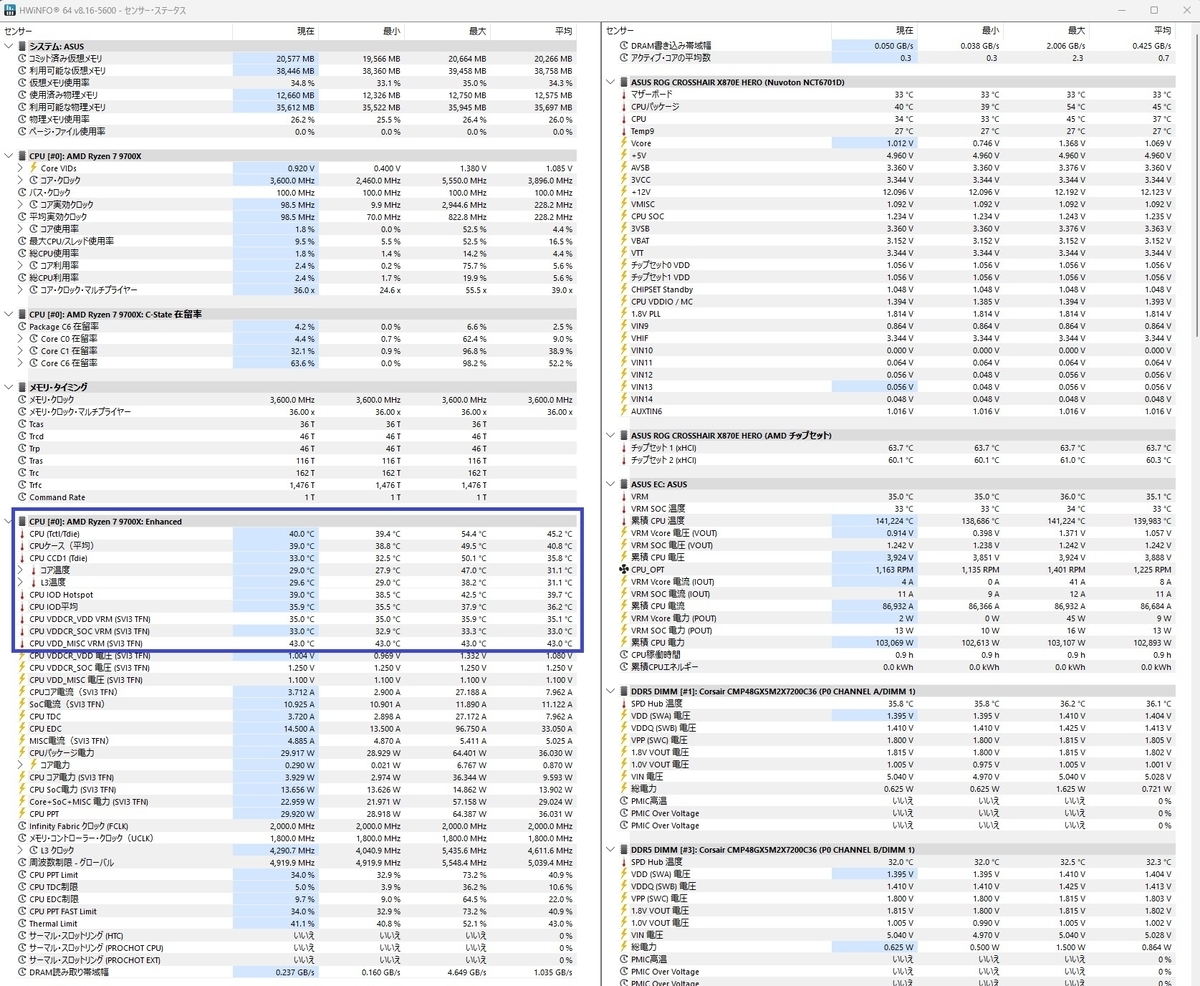Click the lightning icon beside CPU EDC
Screen dimensions: 1200x986
[21, 729]
